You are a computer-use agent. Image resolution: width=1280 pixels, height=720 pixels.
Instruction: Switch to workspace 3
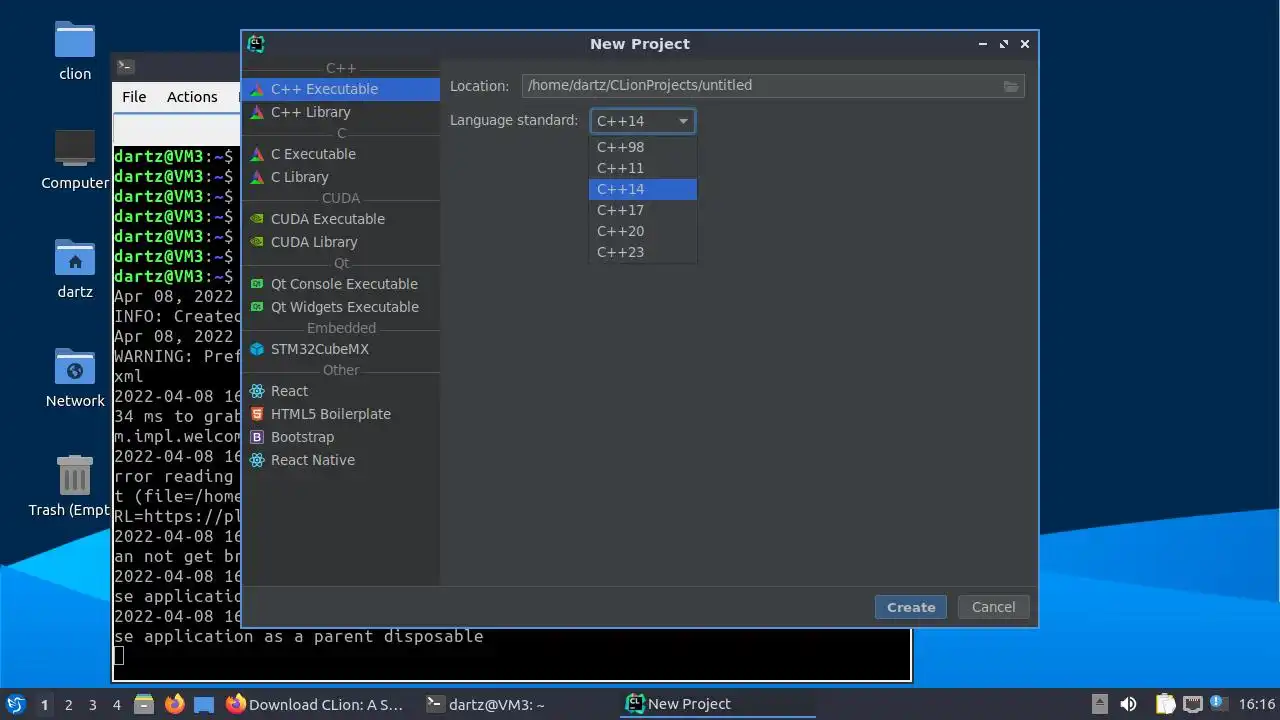click(x=92, y=705)
